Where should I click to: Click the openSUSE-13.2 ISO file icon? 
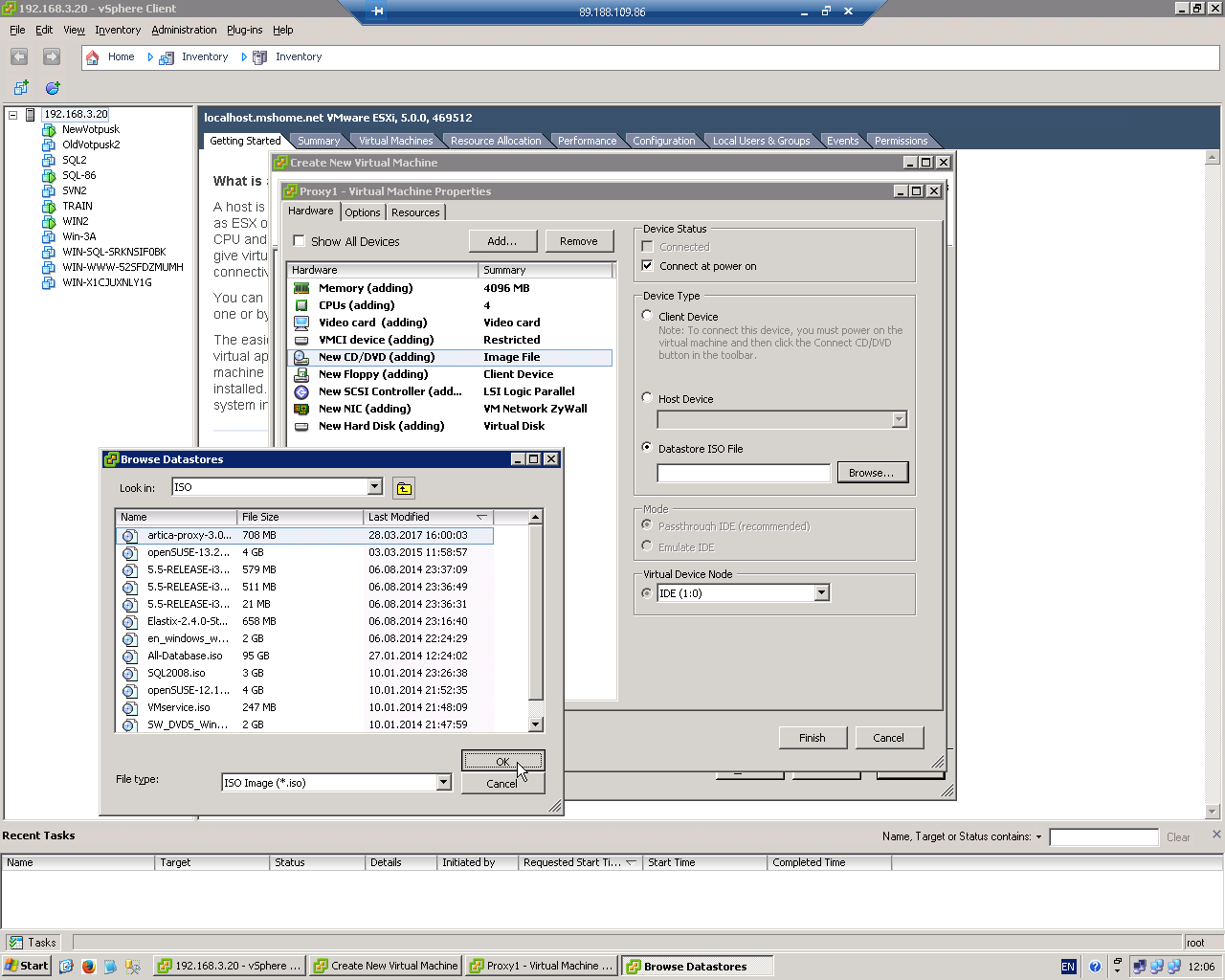tap(130, 553)
